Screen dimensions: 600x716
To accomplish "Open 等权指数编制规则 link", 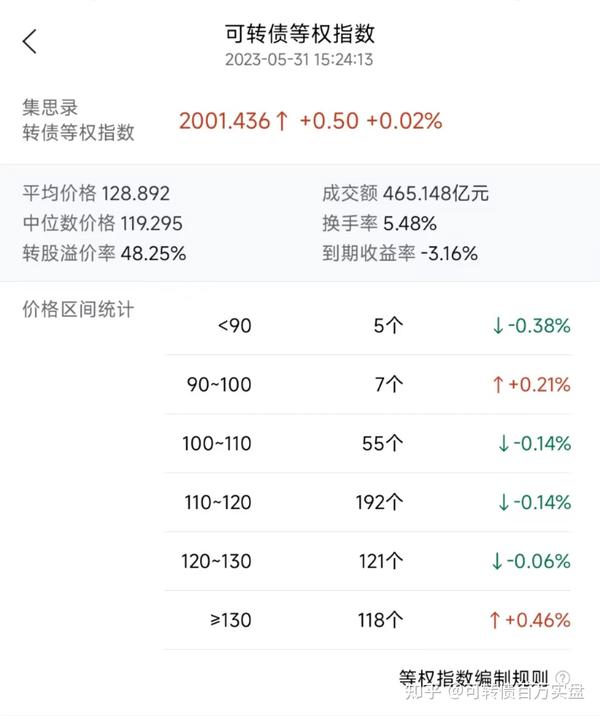I will pos(474,678).
